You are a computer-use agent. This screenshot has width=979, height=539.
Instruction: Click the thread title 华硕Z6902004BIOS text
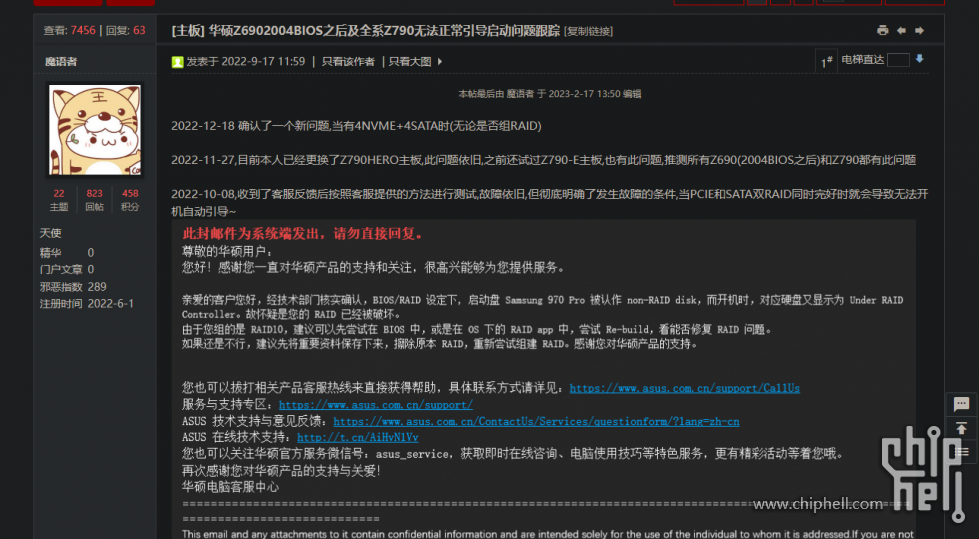tap(384, 31)
